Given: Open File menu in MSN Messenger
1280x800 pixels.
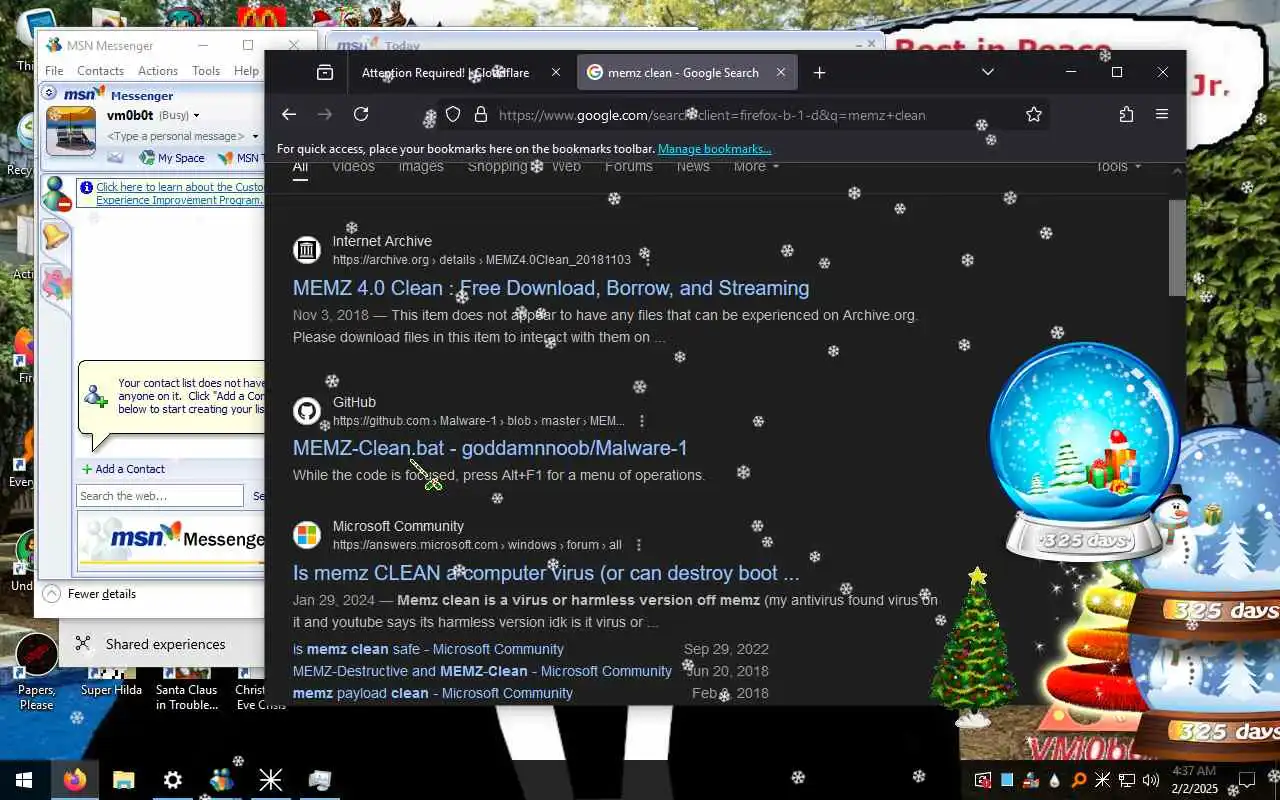Looking at the screenshot, I should coord(54,71).
